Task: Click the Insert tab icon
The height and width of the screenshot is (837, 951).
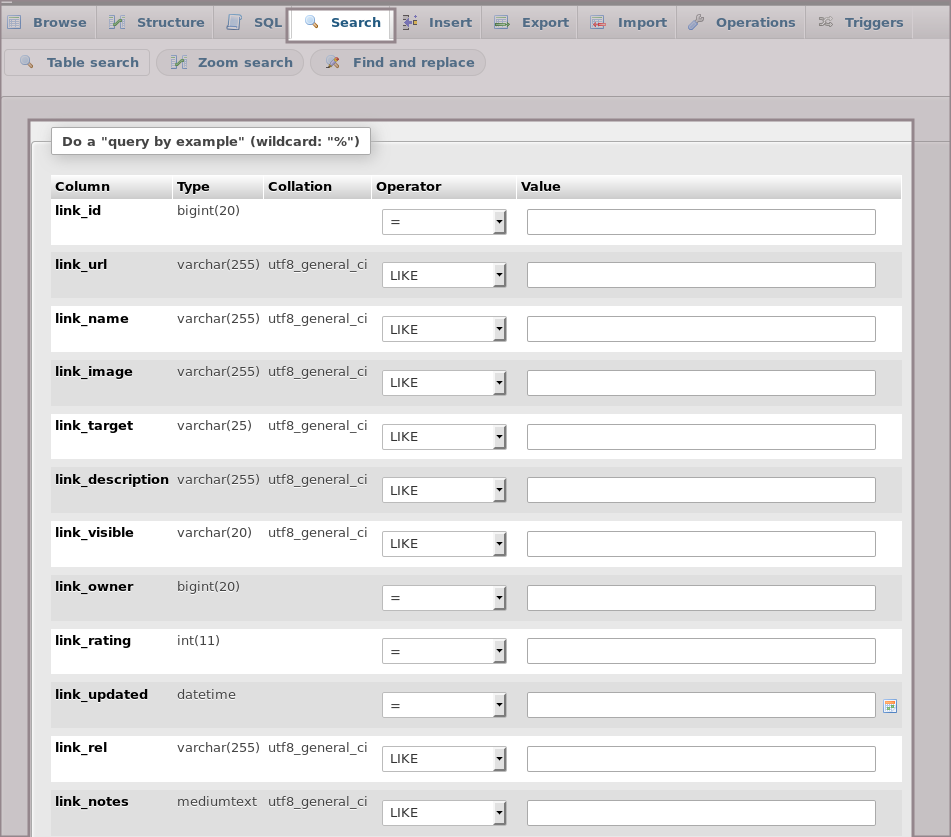Action: tap(410, 22)
